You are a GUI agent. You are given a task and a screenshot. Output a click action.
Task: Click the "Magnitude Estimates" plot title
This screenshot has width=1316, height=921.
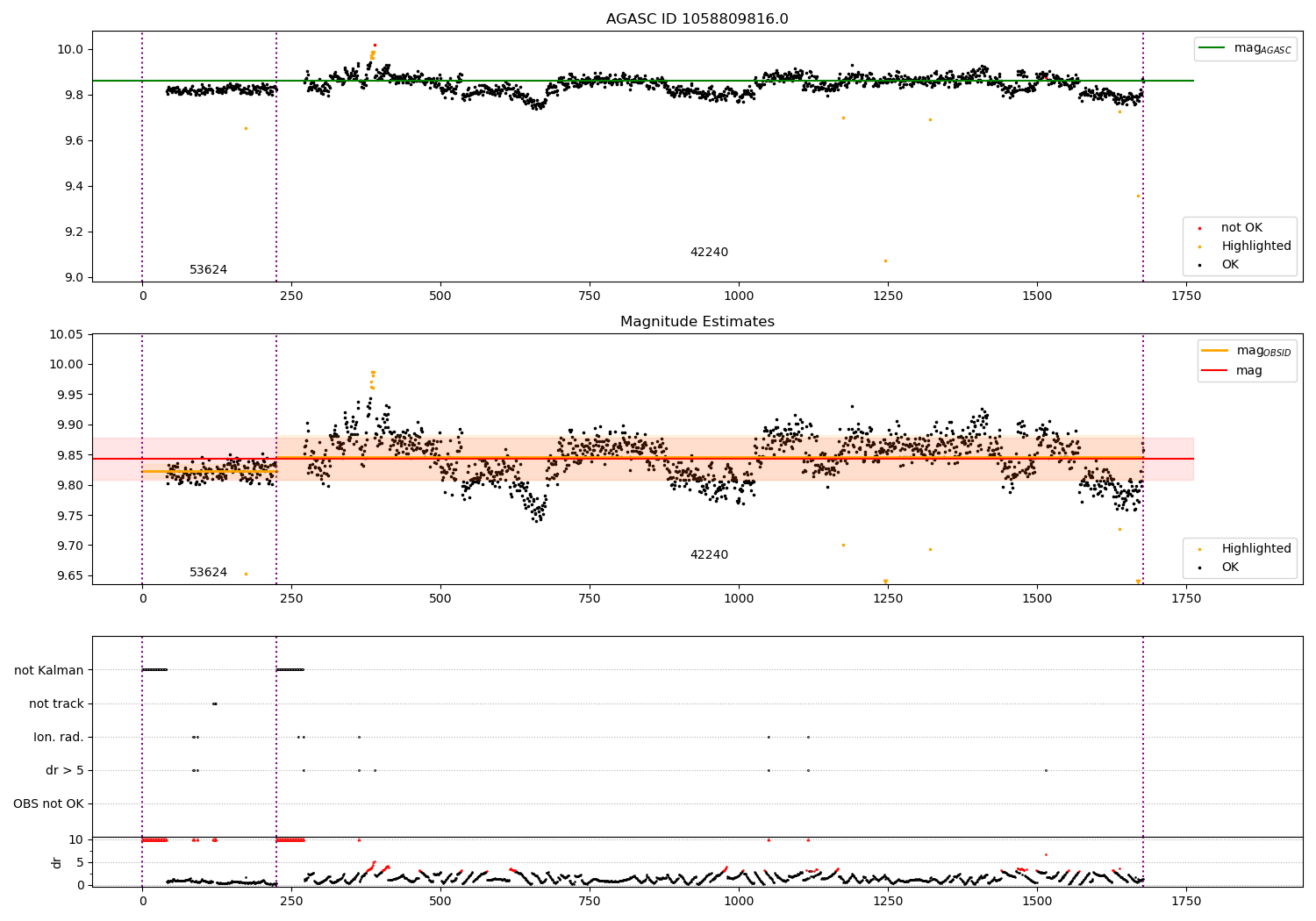(x=697, y=322)
